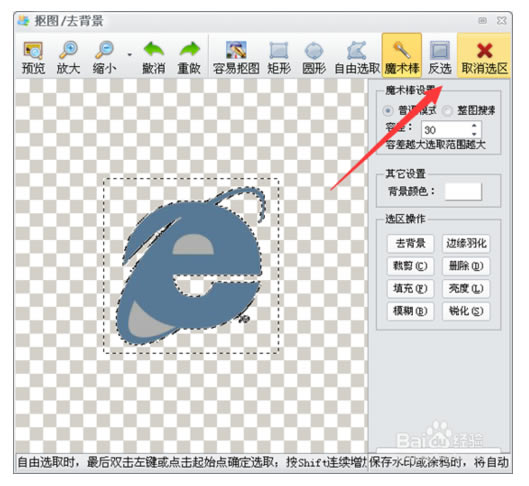Redo with the 重做 green arrow
The height and width of the screenshot is (486, 529).
(x=189, y=58)
